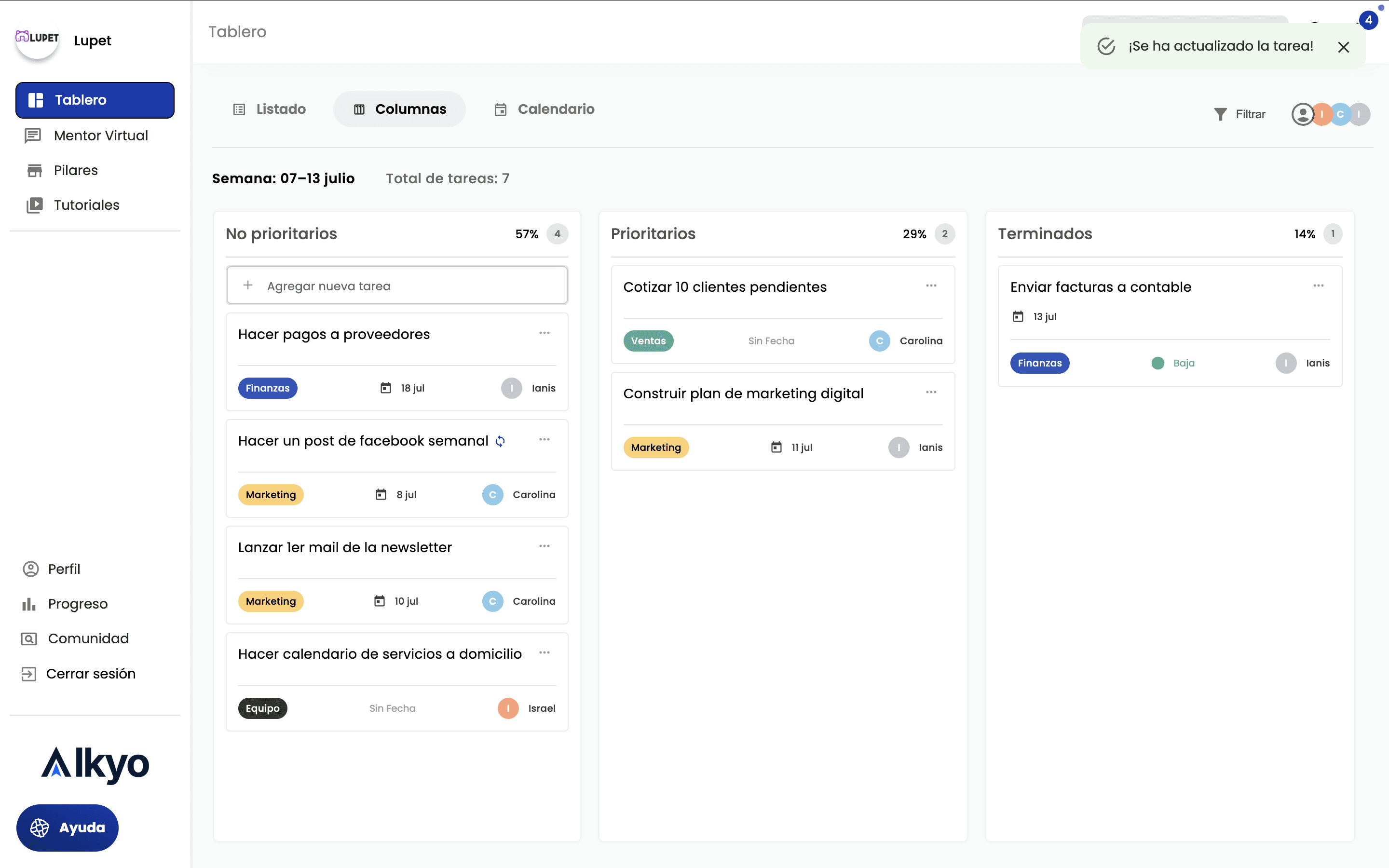Click Marketing tag on newsletter task
This screenshot has height=868, width=1389.
click(x=271, y=601)
